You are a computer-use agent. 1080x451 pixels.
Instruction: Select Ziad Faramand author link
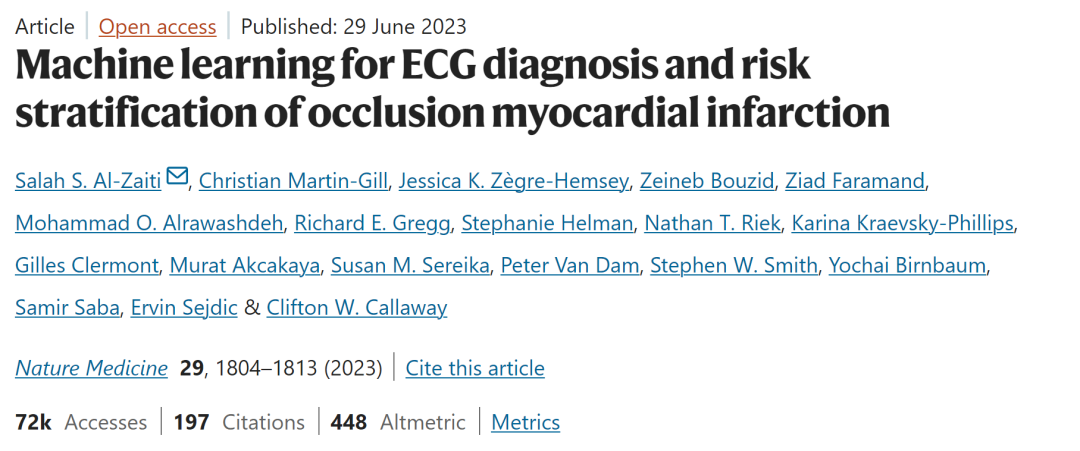pos(855,181)
